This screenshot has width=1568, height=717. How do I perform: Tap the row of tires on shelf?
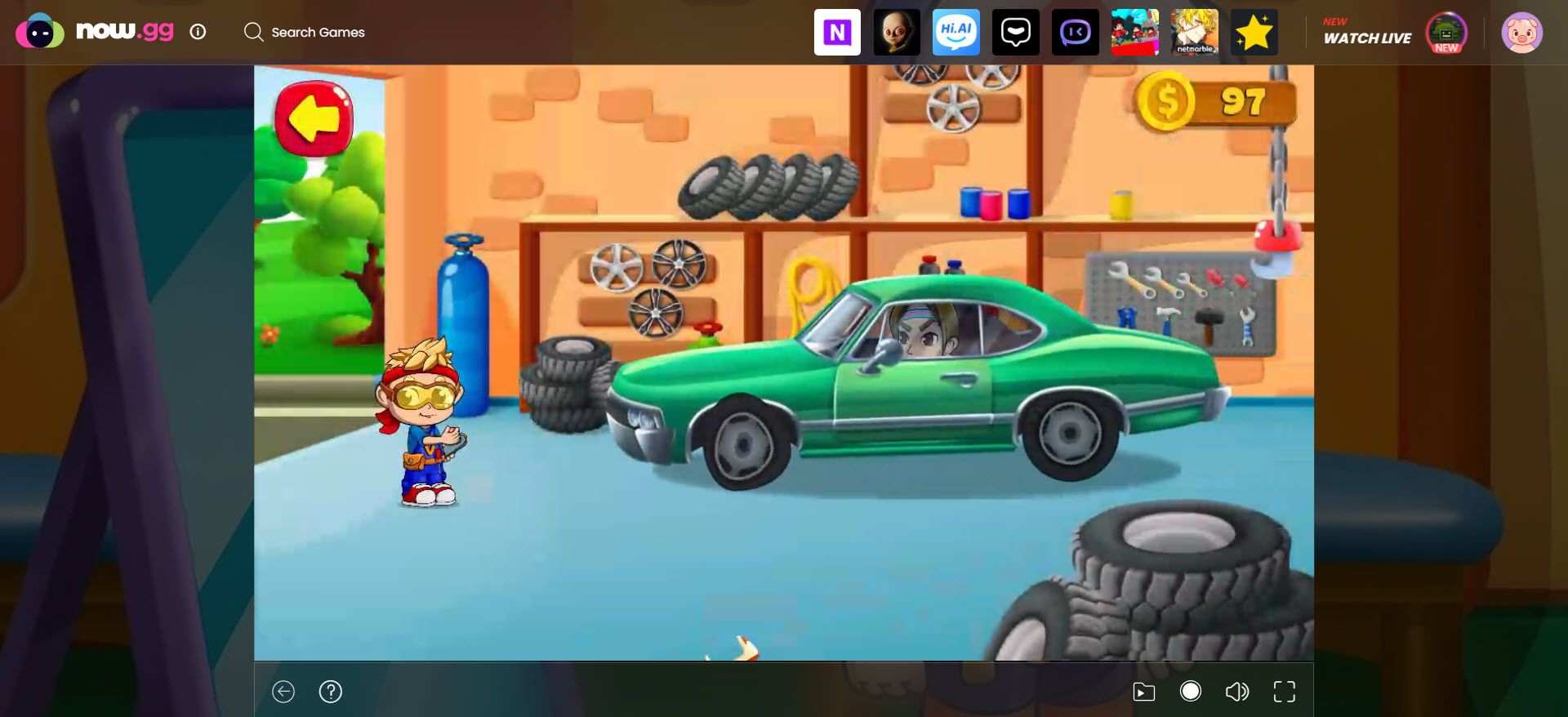[x=768, y=187]
